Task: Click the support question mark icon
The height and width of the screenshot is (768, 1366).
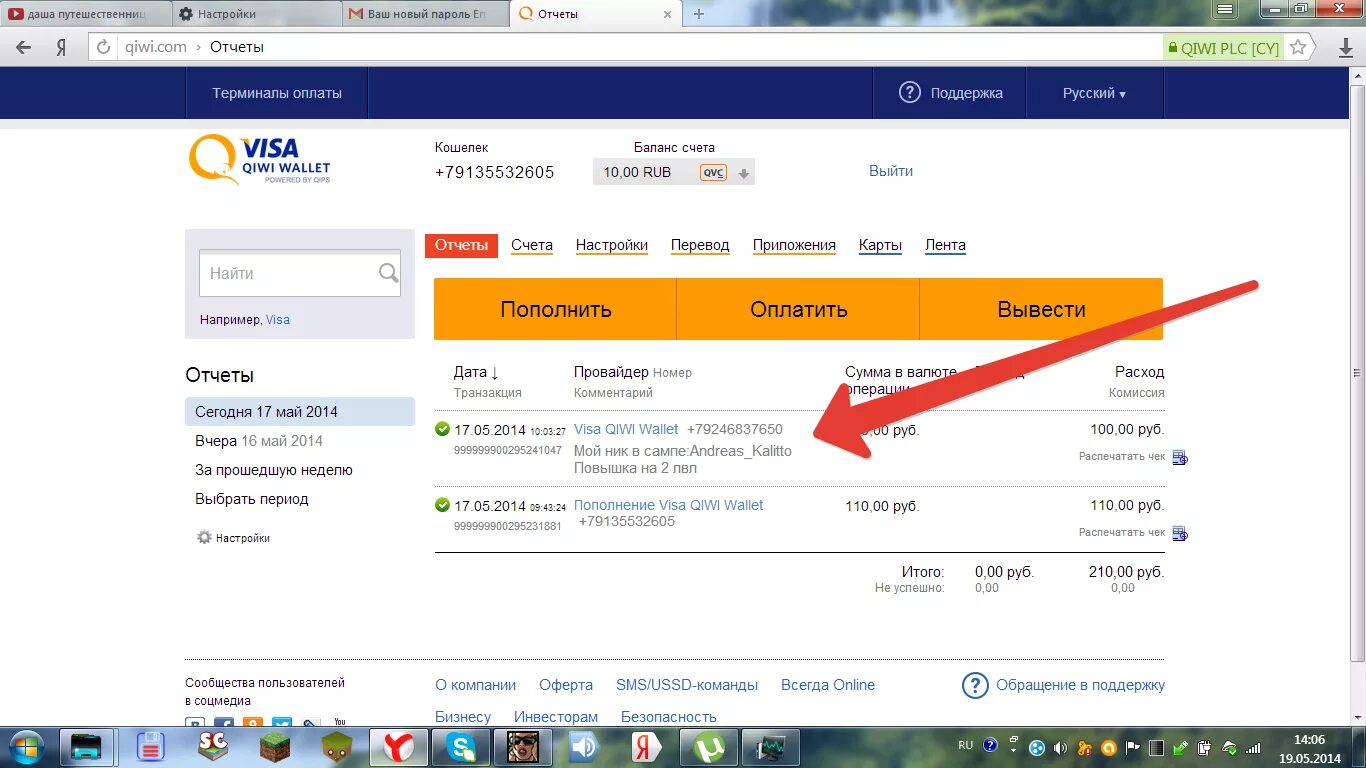Action: 909,92
